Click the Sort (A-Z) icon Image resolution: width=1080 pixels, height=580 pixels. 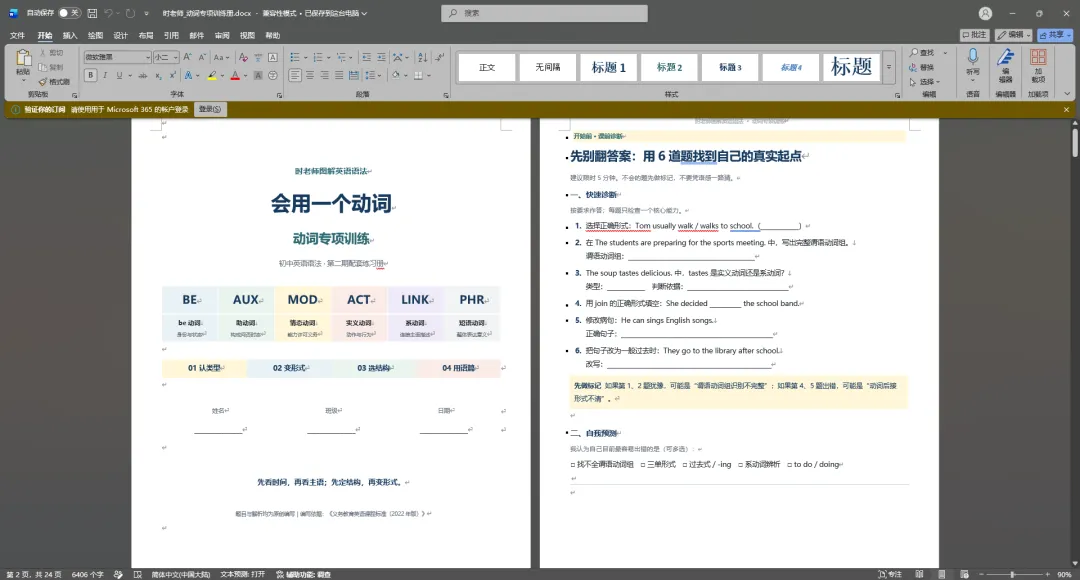click(422, 57)
